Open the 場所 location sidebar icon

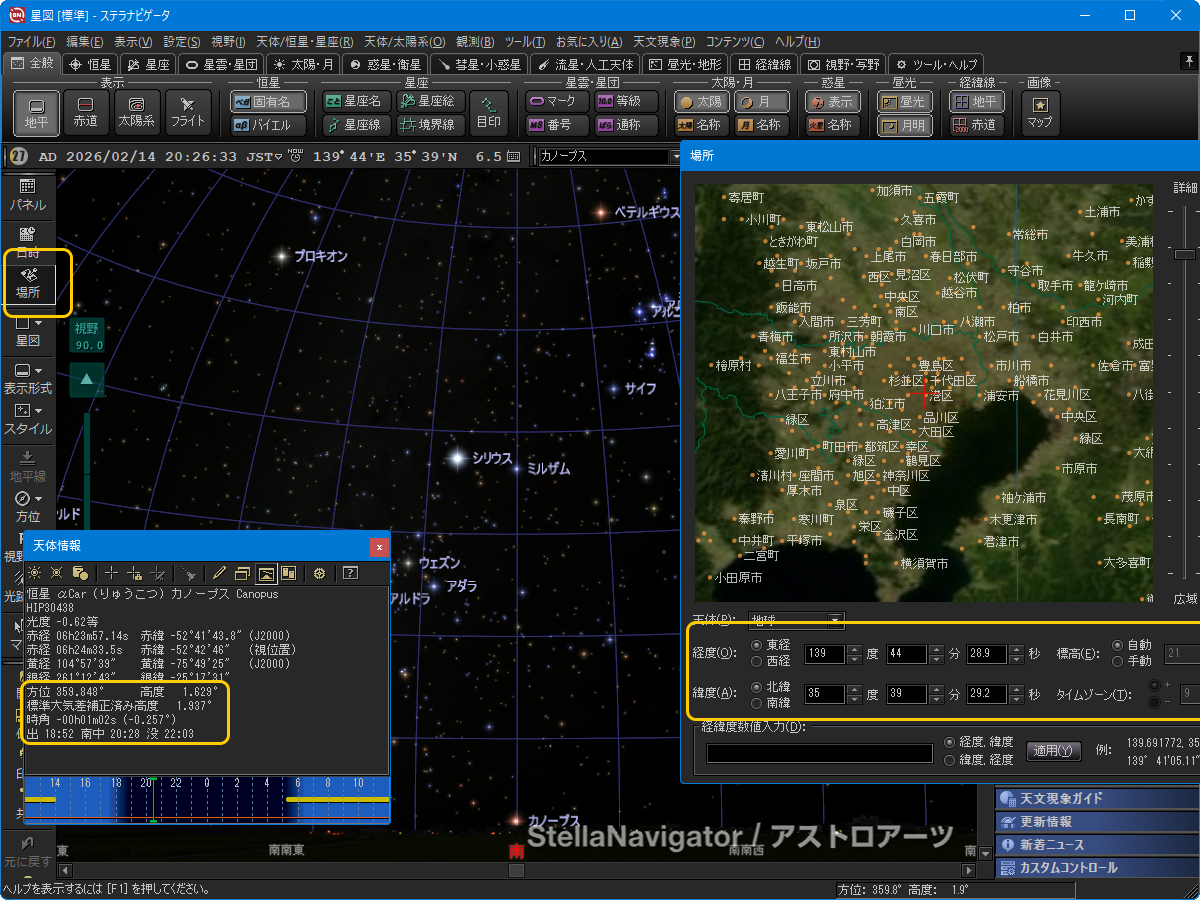click(x=27, y=283)
